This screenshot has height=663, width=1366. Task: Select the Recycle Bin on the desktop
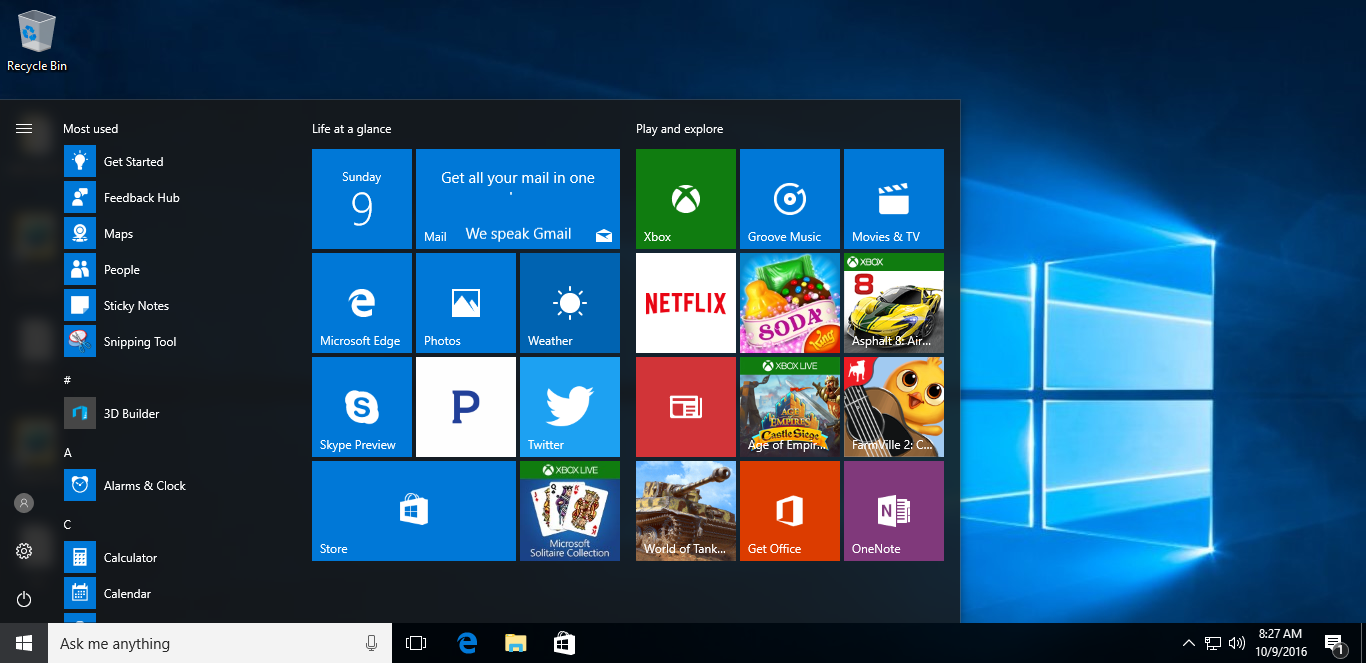37,41
